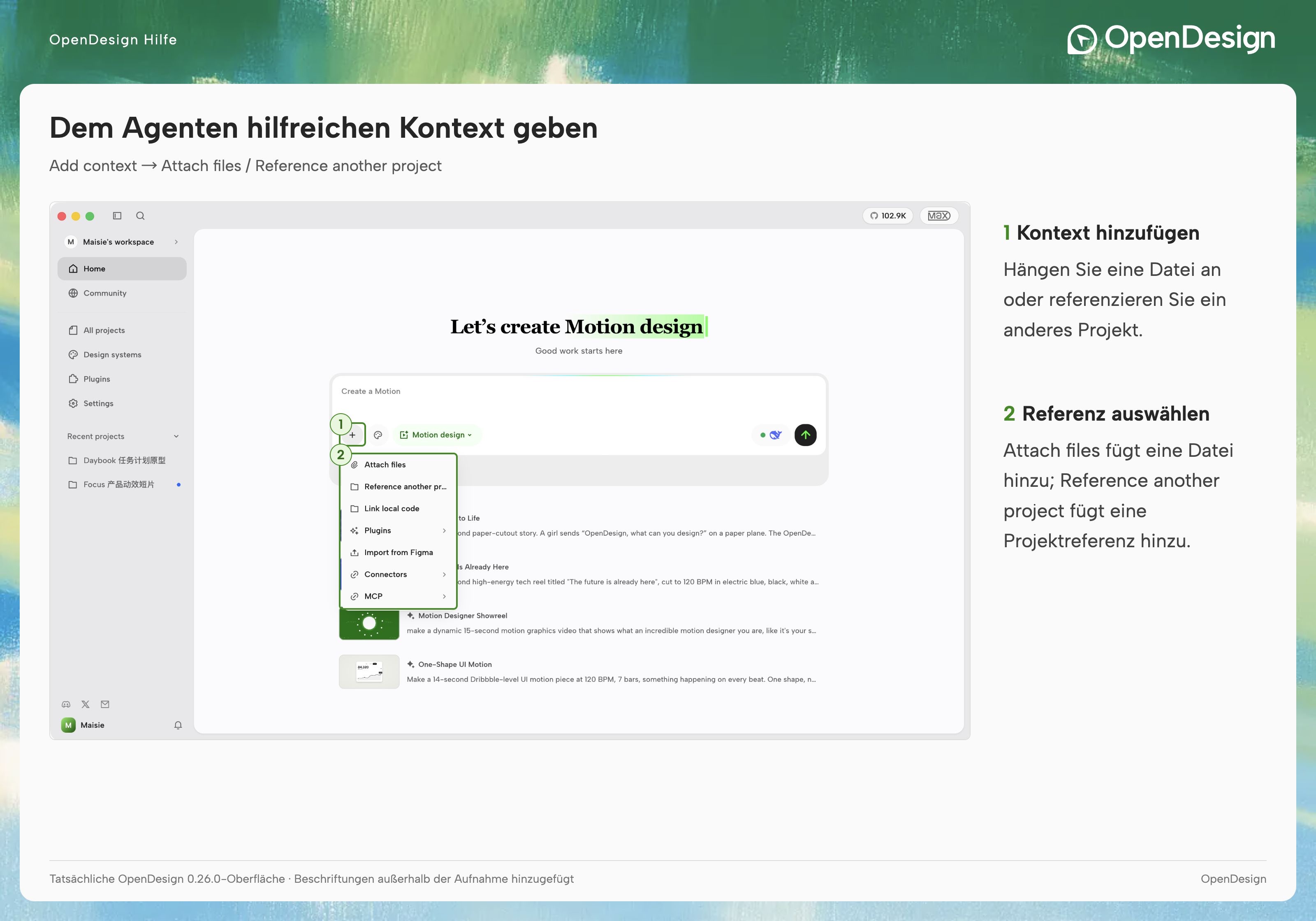Toggle the sidebar panel icon
Screen dimensions: 1316x921
coord(117,215)
